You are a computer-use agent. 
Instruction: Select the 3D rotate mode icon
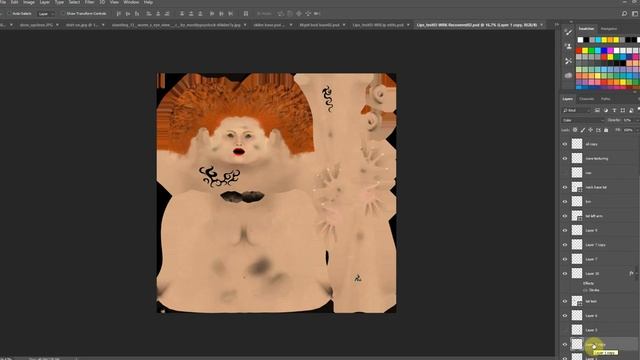pyautogui.click(x=281, y=13)
